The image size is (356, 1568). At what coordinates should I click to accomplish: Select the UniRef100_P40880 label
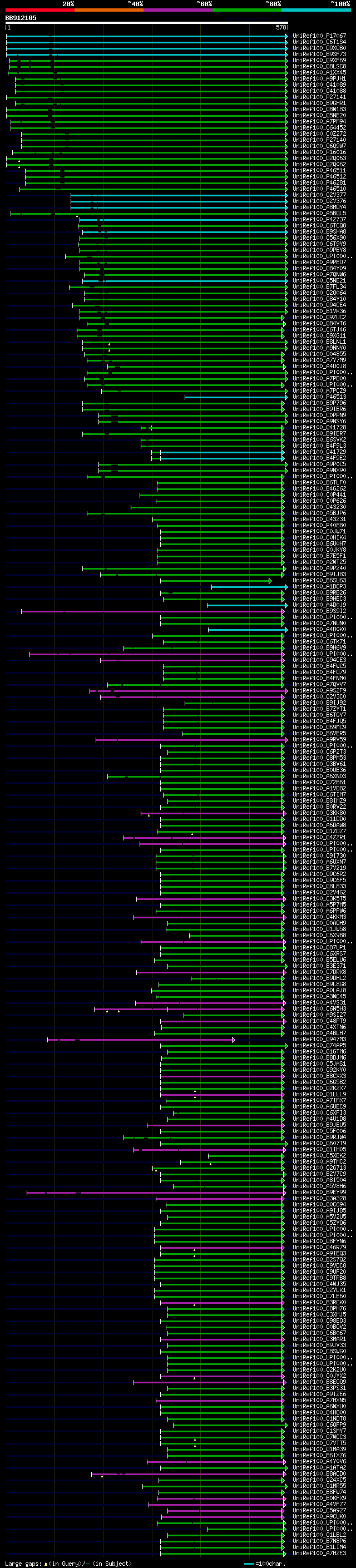click(319, 525)
